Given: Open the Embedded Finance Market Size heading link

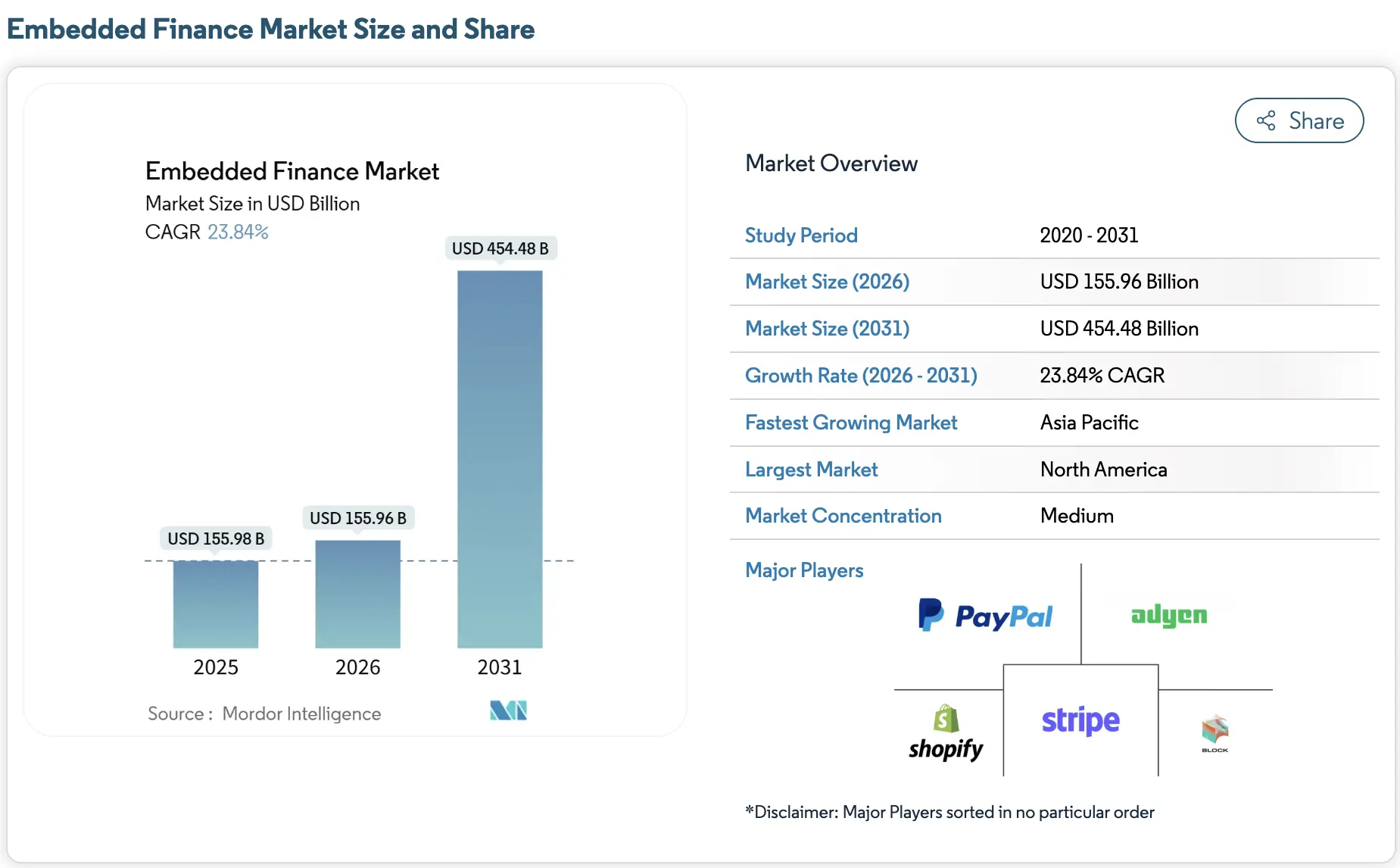Looking at the screenshot, I should point(270,29).
